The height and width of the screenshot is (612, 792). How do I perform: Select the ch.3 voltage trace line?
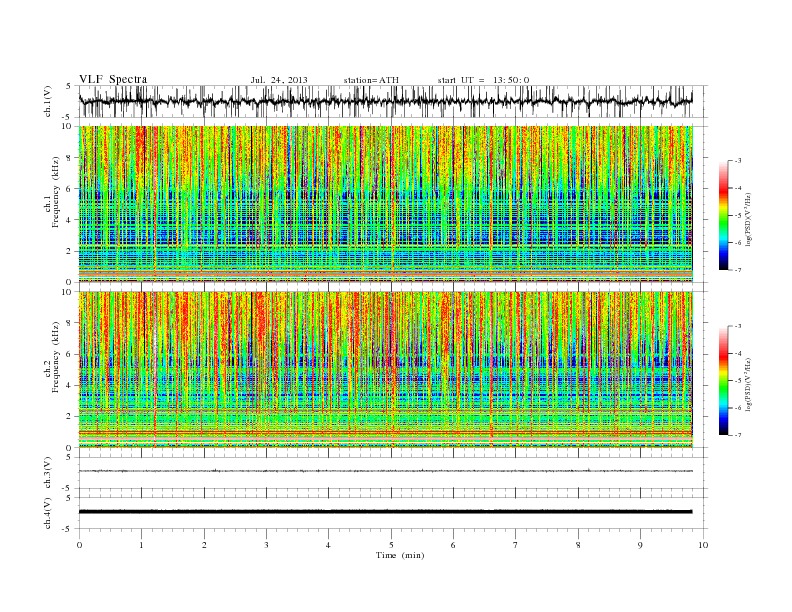(386, 471)
